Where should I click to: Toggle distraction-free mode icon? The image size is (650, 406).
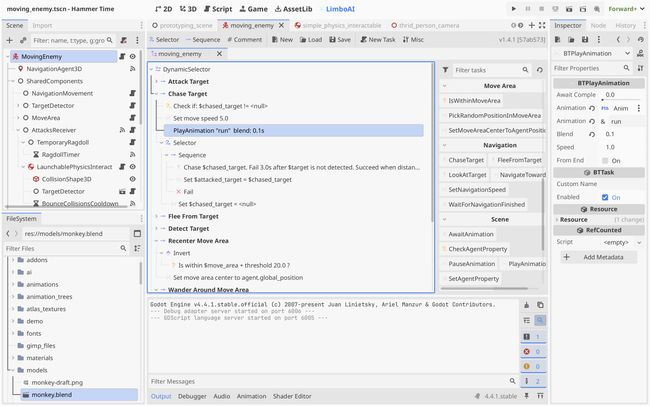pos(542,26)
